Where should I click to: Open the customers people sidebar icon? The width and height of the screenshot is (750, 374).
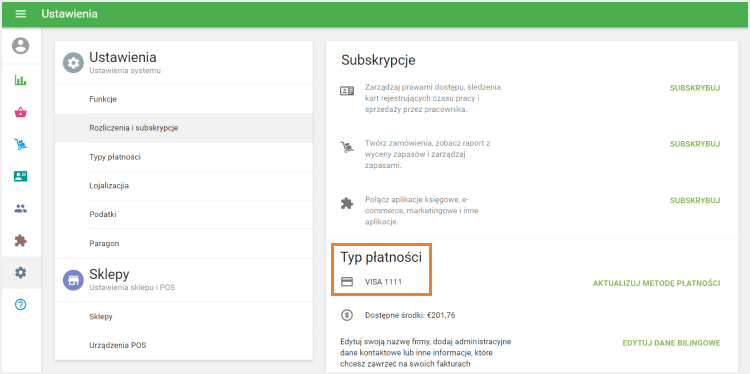point(21,209)
